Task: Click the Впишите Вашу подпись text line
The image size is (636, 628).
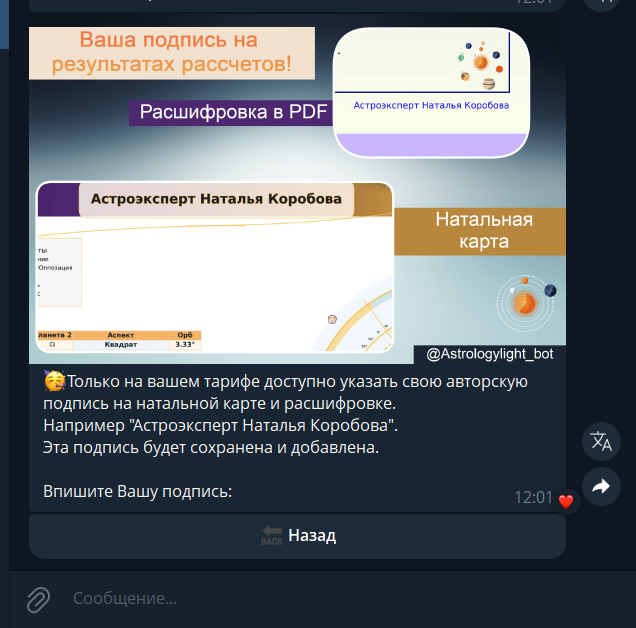Action: [x=138, y=491]
